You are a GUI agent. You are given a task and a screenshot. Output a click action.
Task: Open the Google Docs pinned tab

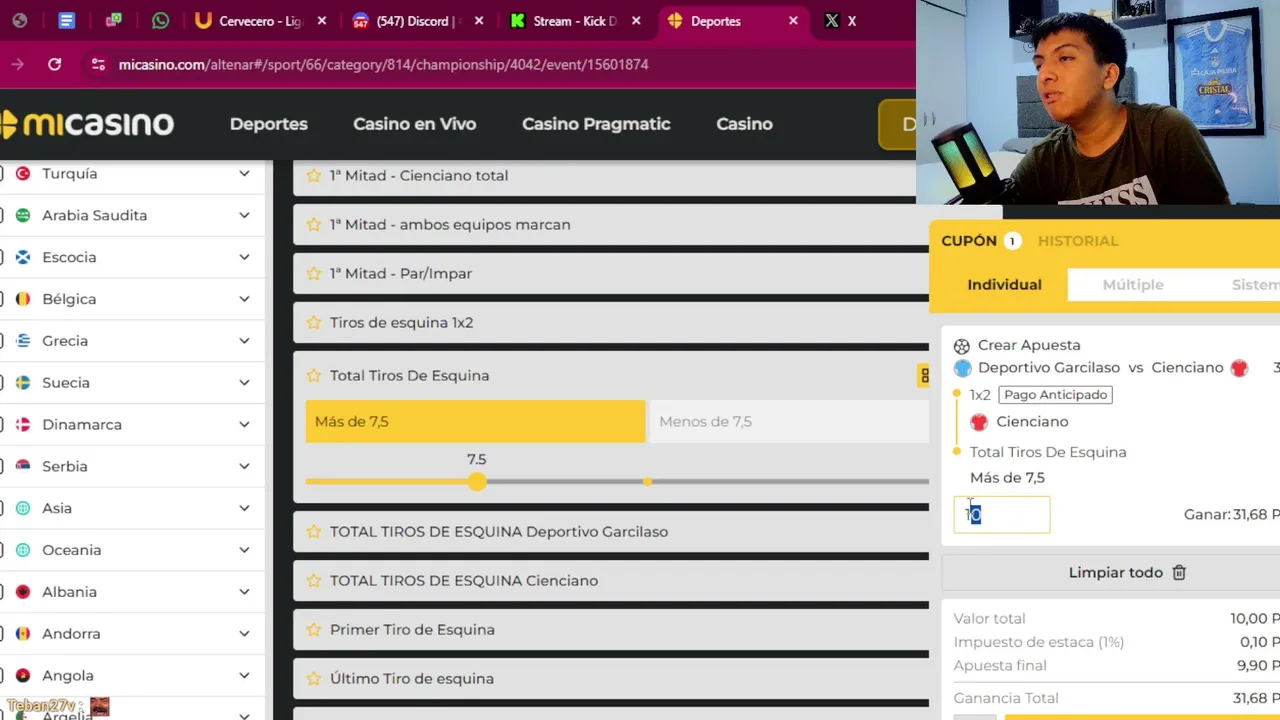click(66, 21)
